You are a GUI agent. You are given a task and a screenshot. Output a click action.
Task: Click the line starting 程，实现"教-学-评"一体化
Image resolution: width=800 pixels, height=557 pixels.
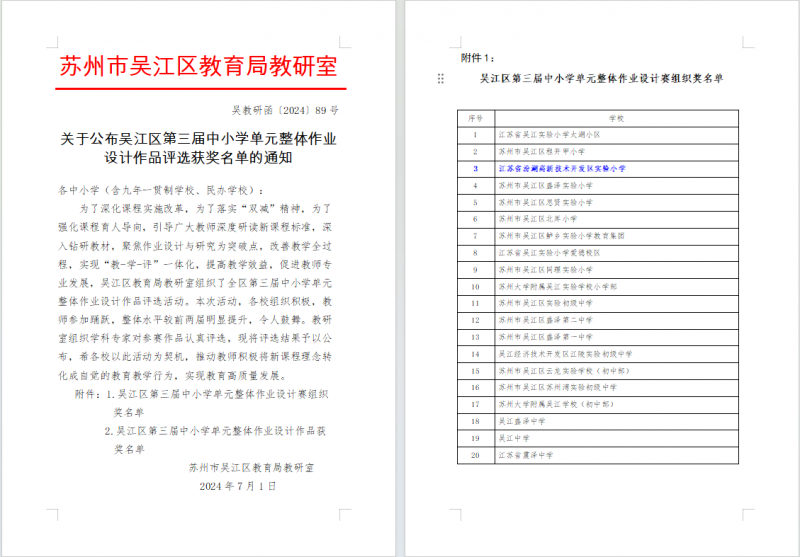195,264
